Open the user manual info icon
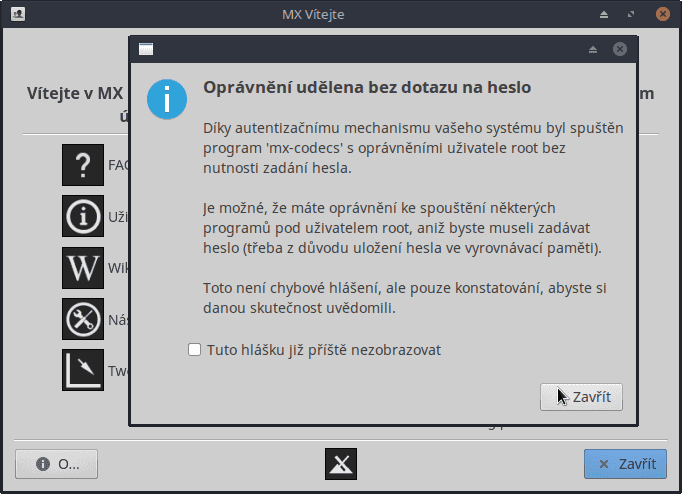682x494 pixels. tap(83, 216)
